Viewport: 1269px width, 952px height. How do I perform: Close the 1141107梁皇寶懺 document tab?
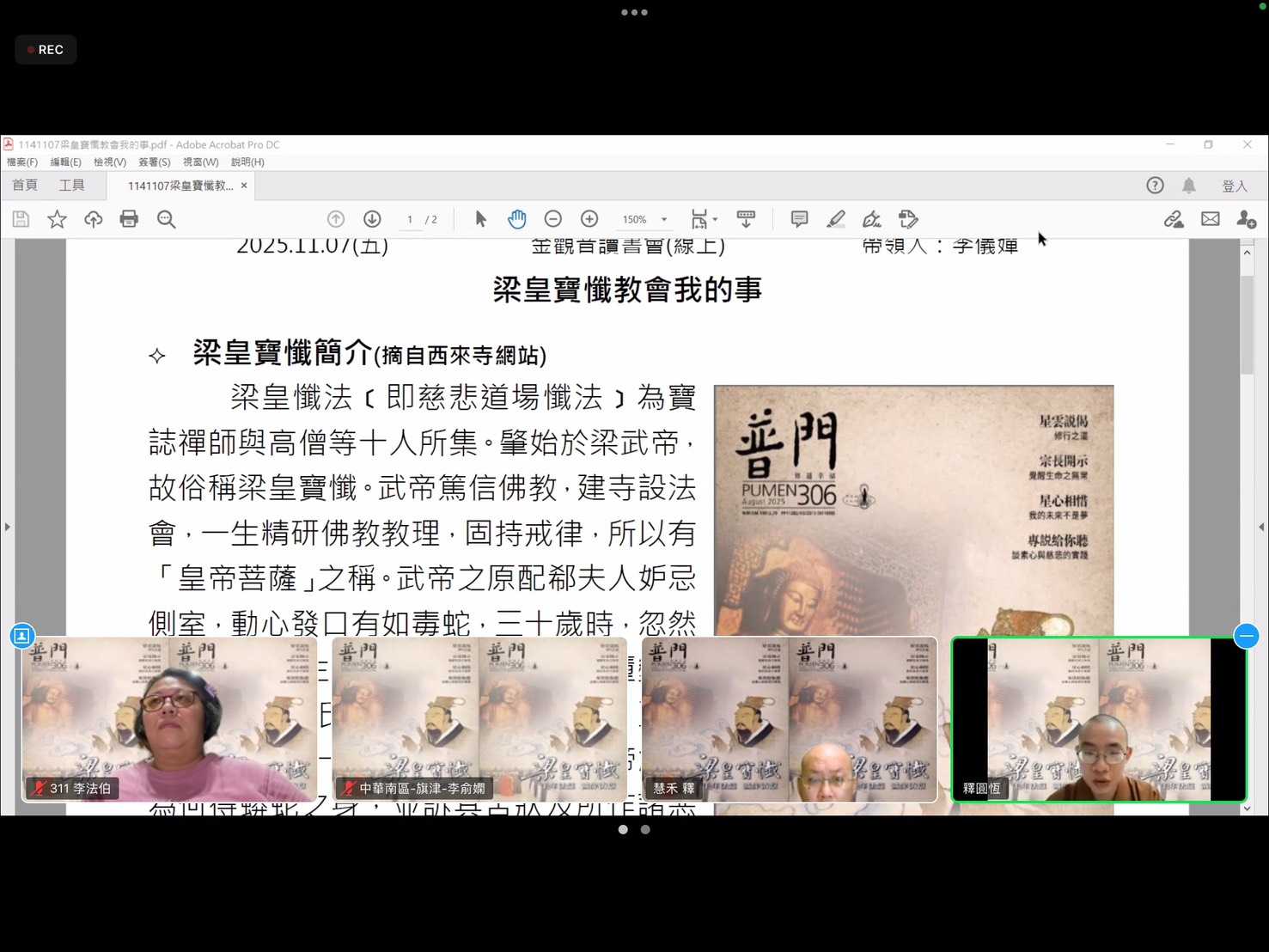[244, 186]
